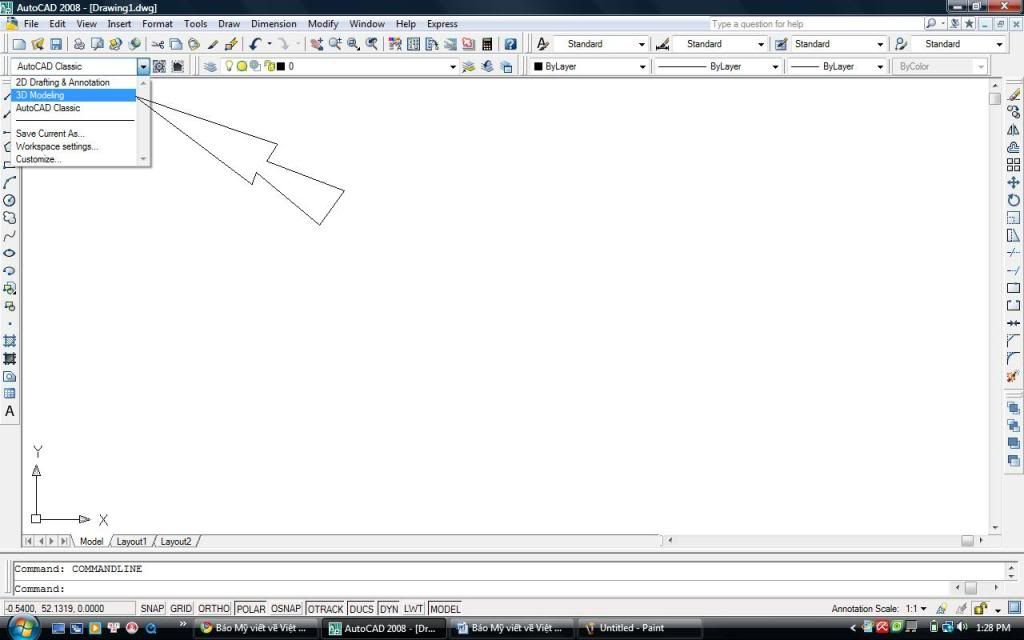
Task: Open the table style Standard dropdown
Action: point(880,44)
